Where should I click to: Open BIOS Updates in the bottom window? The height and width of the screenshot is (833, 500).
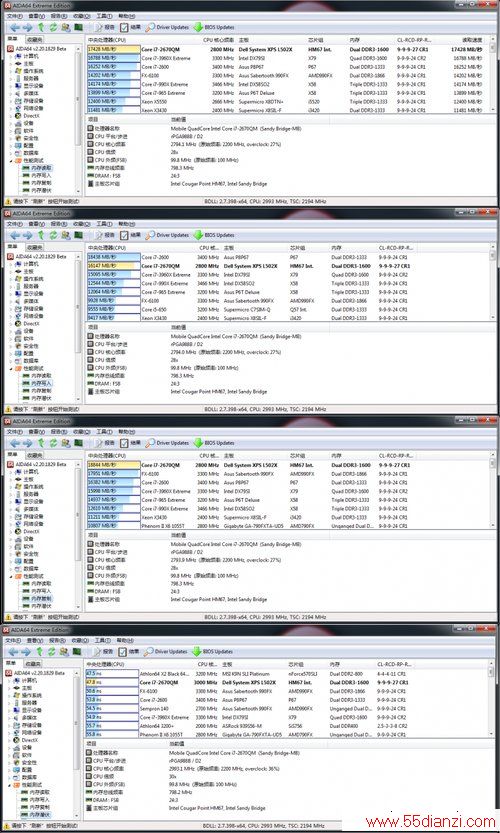(213, 651)
